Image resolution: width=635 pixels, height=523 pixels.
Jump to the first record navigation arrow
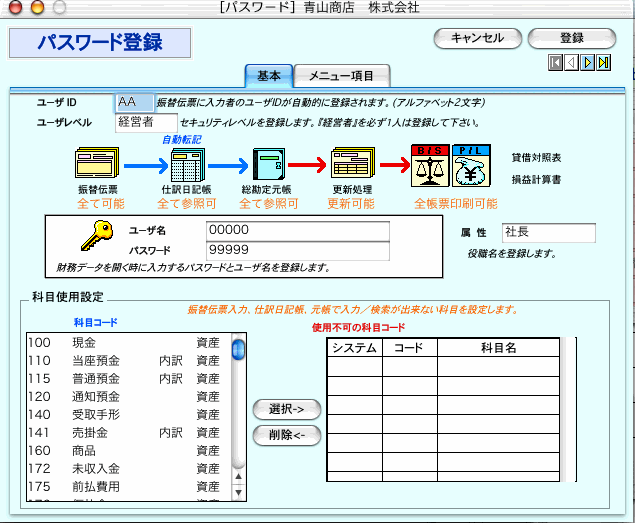[x=555, y=63]
